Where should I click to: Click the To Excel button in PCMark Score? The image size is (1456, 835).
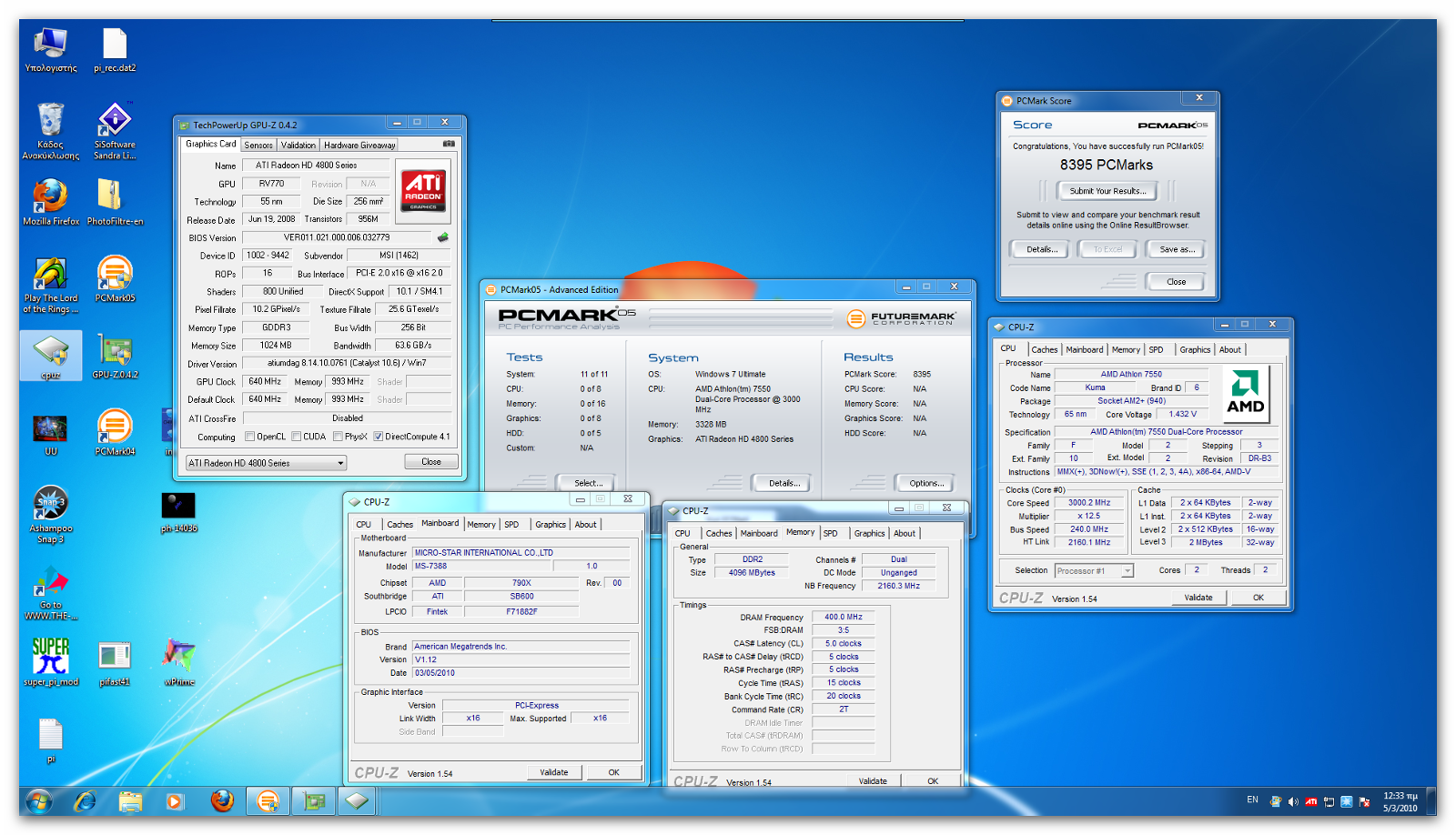pyautogui.click(x=1107, y=249)
